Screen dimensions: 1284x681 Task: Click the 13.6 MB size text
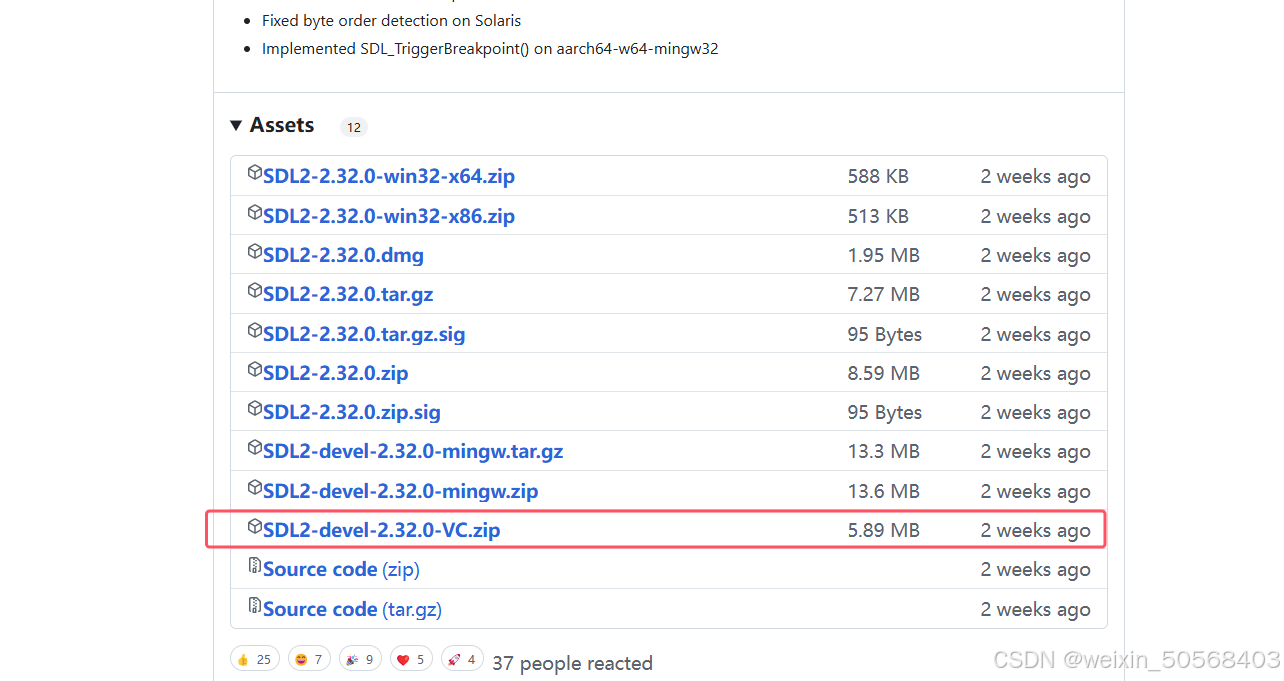tap(883, 491)
